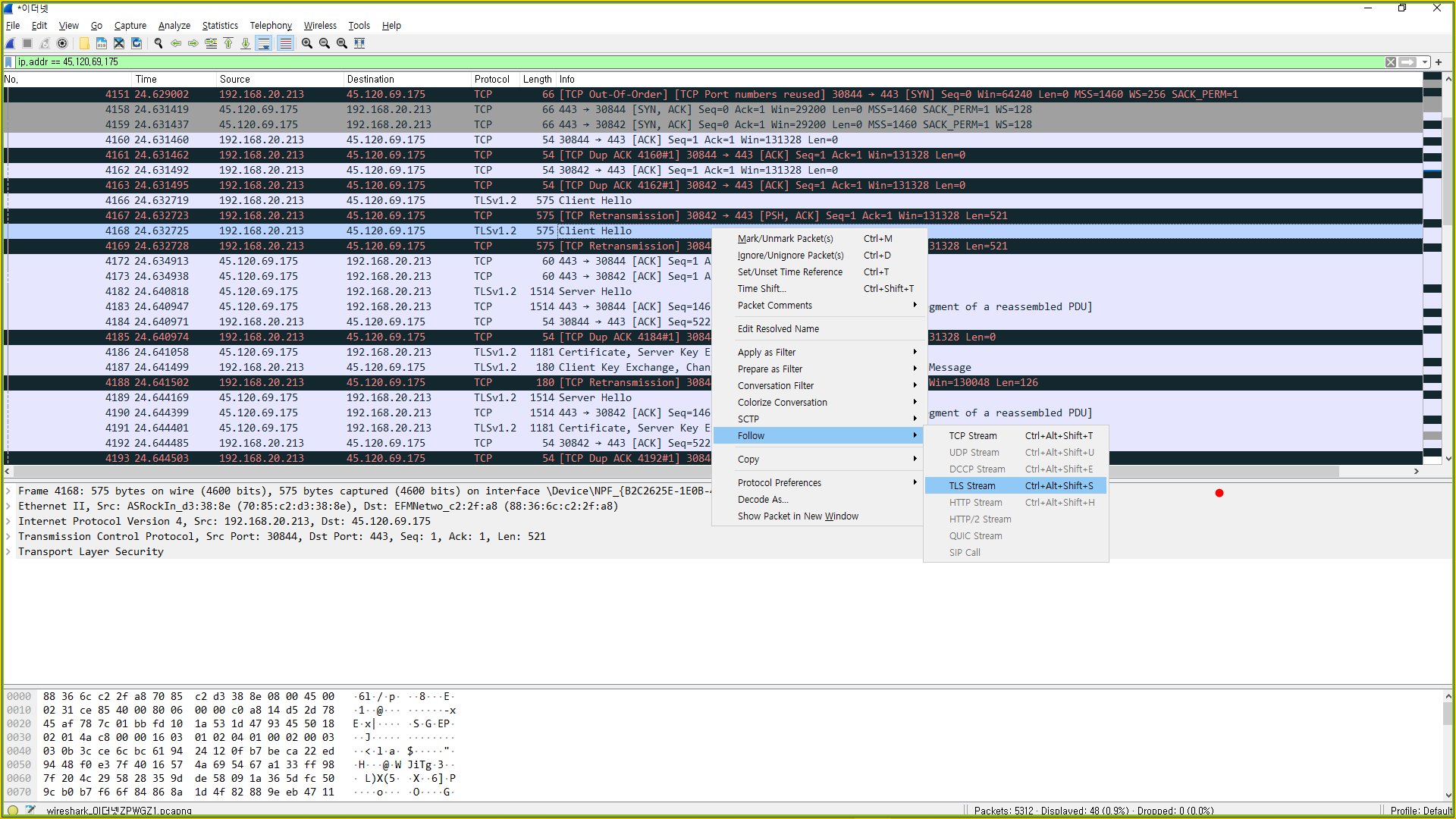Click the zoom in toolbar icon

307,43
